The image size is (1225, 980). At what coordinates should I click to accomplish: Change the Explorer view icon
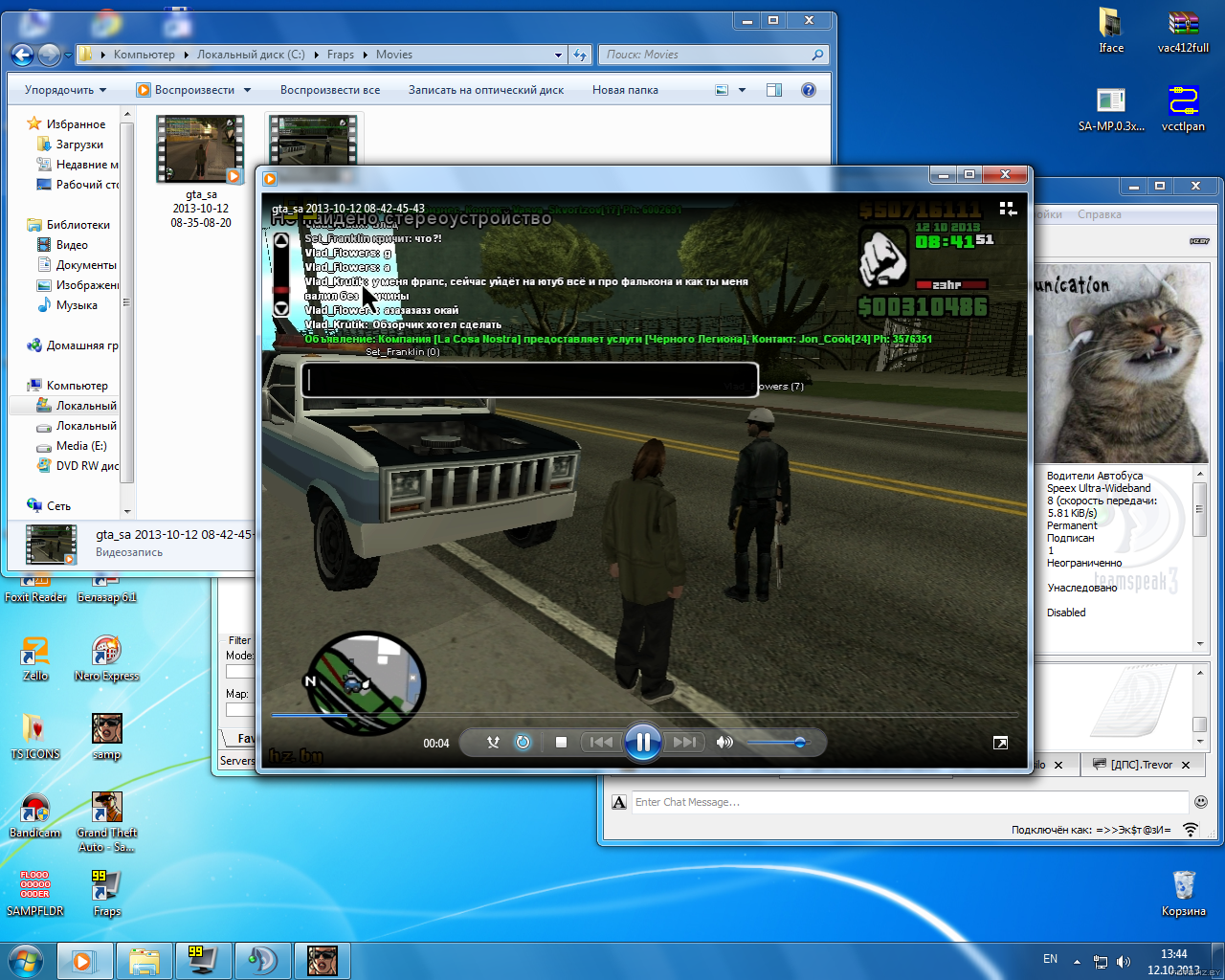coord(722,90)
